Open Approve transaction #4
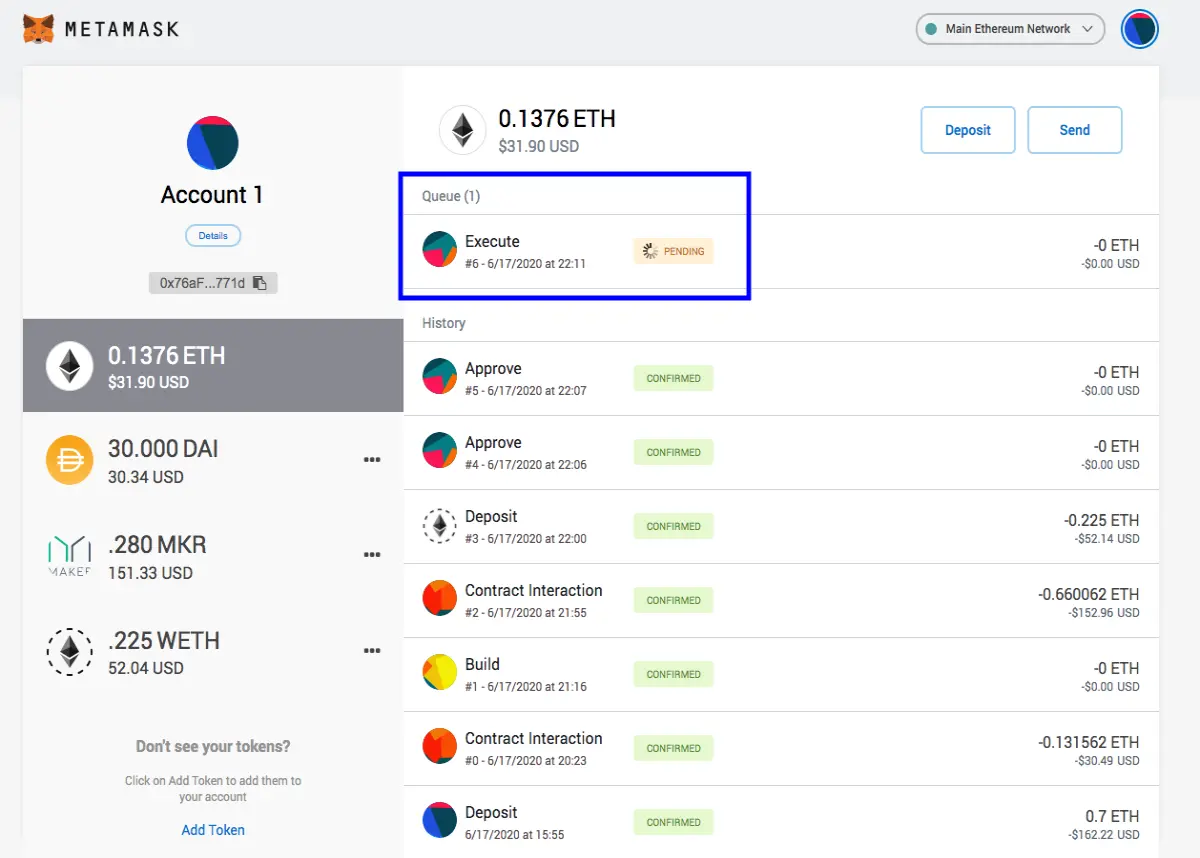 pyautogui.click(x=781, y=453)
